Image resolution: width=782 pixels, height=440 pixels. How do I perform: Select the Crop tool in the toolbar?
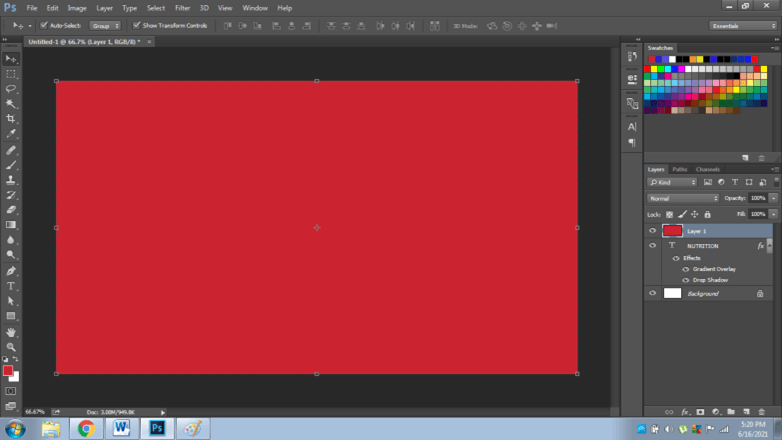[x=11, y=119]
